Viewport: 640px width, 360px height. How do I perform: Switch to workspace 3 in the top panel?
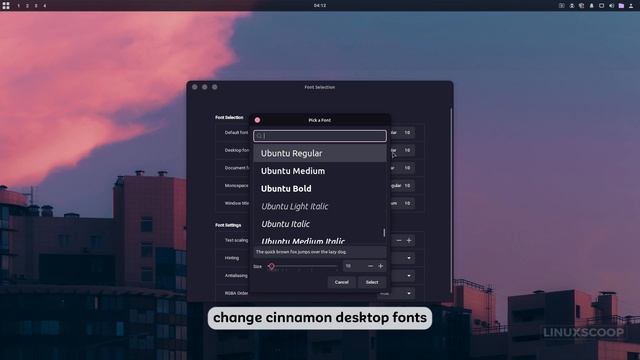coord(36,6)
